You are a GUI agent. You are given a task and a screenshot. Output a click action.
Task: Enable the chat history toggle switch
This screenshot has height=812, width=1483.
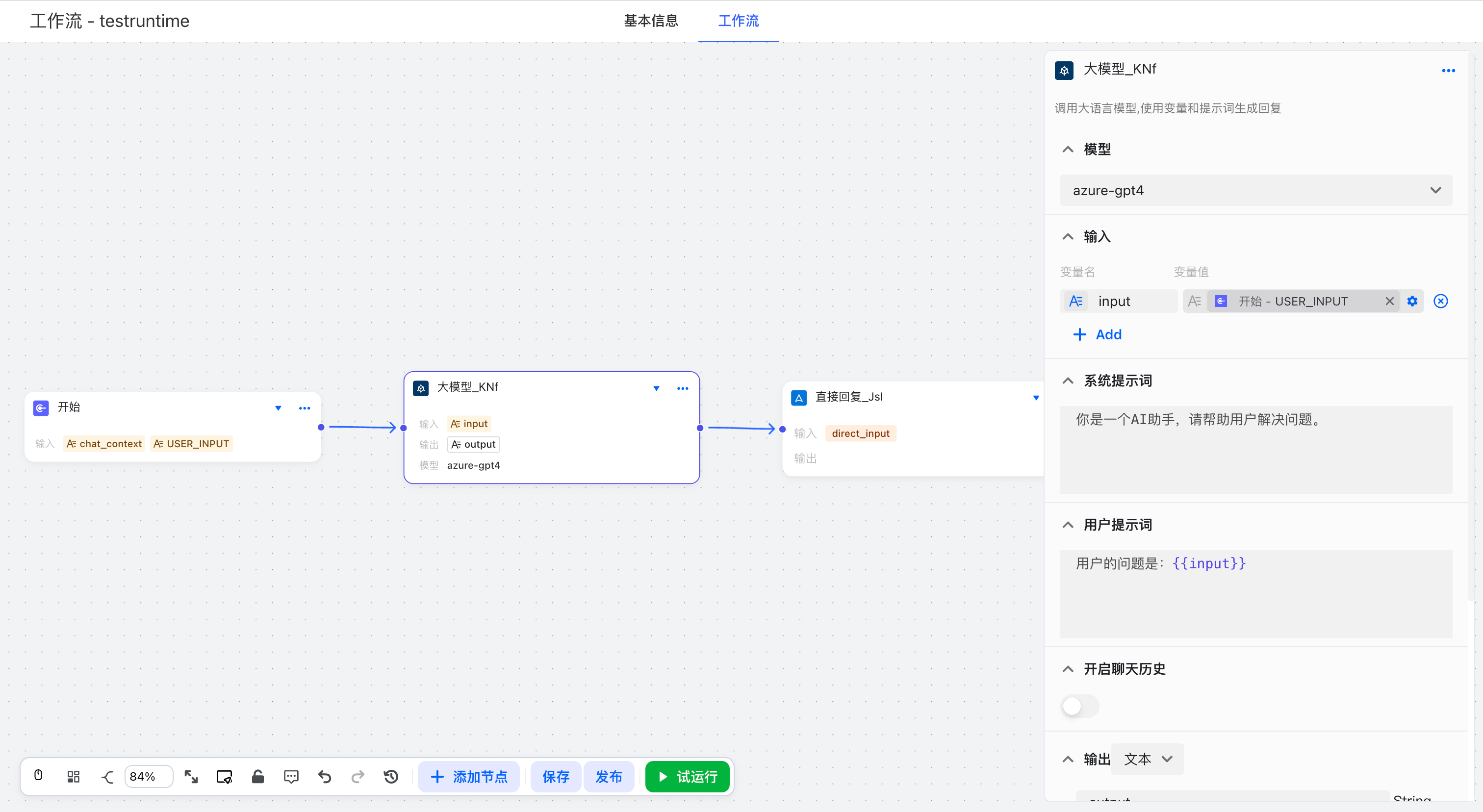(x=1079, y=706)
